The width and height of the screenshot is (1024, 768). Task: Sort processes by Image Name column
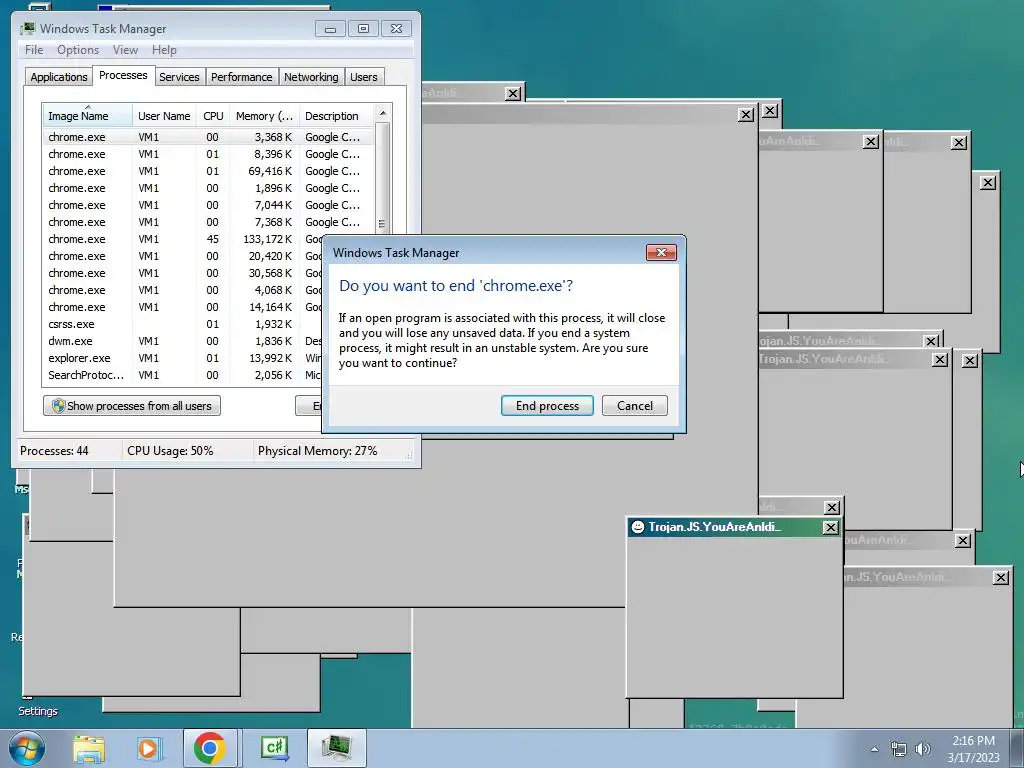(x=87, y=116)
